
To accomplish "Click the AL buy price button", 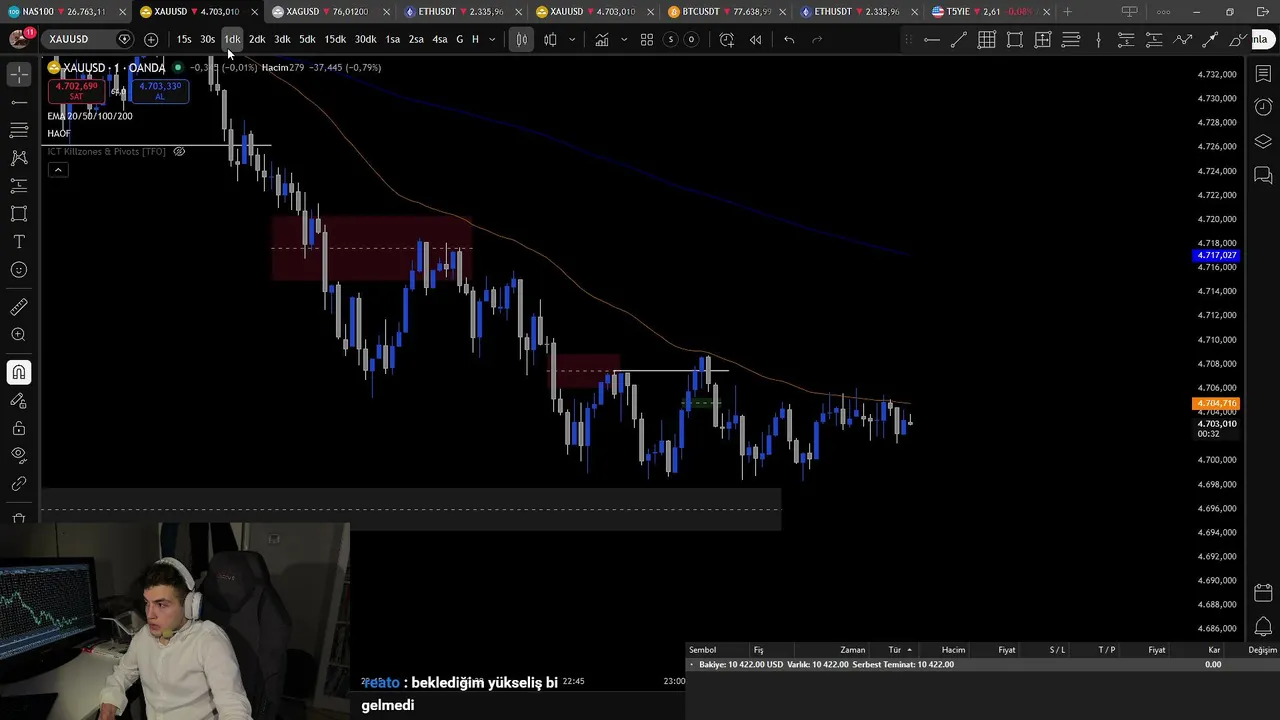I will tap(160, 91).
